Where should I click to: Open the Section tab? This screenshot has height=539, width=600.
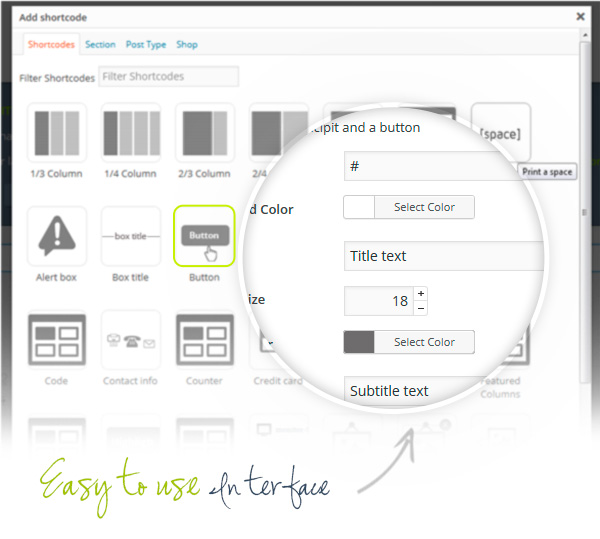tap(100, 44)
